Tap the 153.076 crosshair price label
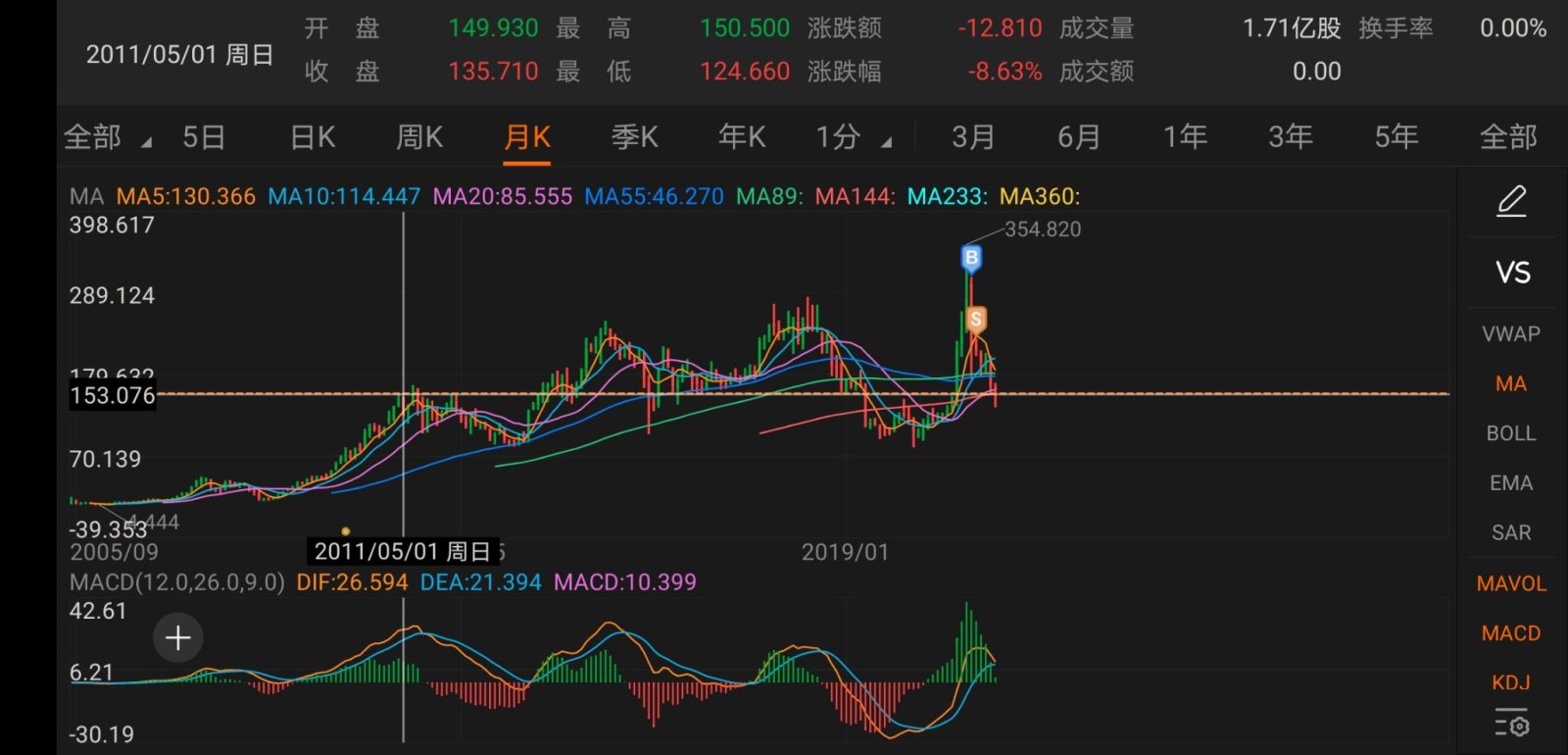 112,395
